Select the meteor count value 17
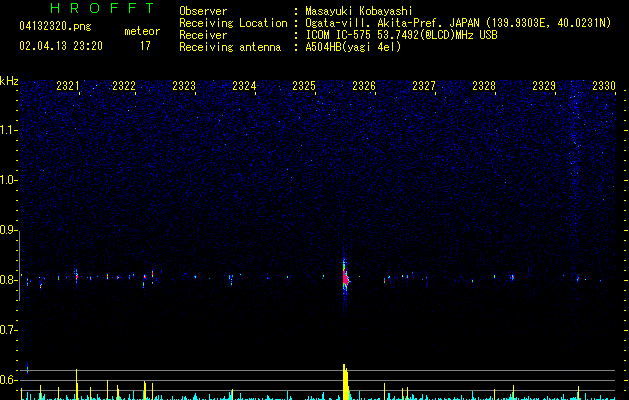Viewport: 629px width, 400px height. coord(145,46)
